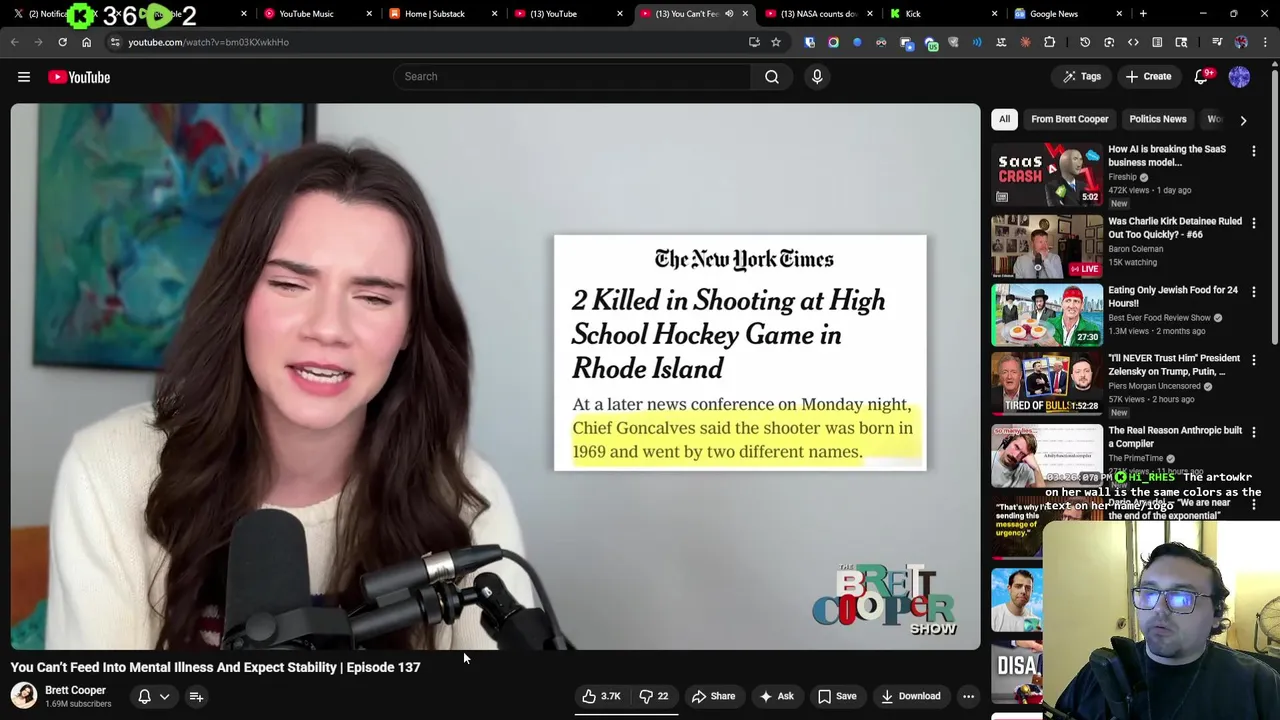The width and height of the screenshot is (1280, 720).
Task: Click the address bar URL
Action: coord(208,42)
